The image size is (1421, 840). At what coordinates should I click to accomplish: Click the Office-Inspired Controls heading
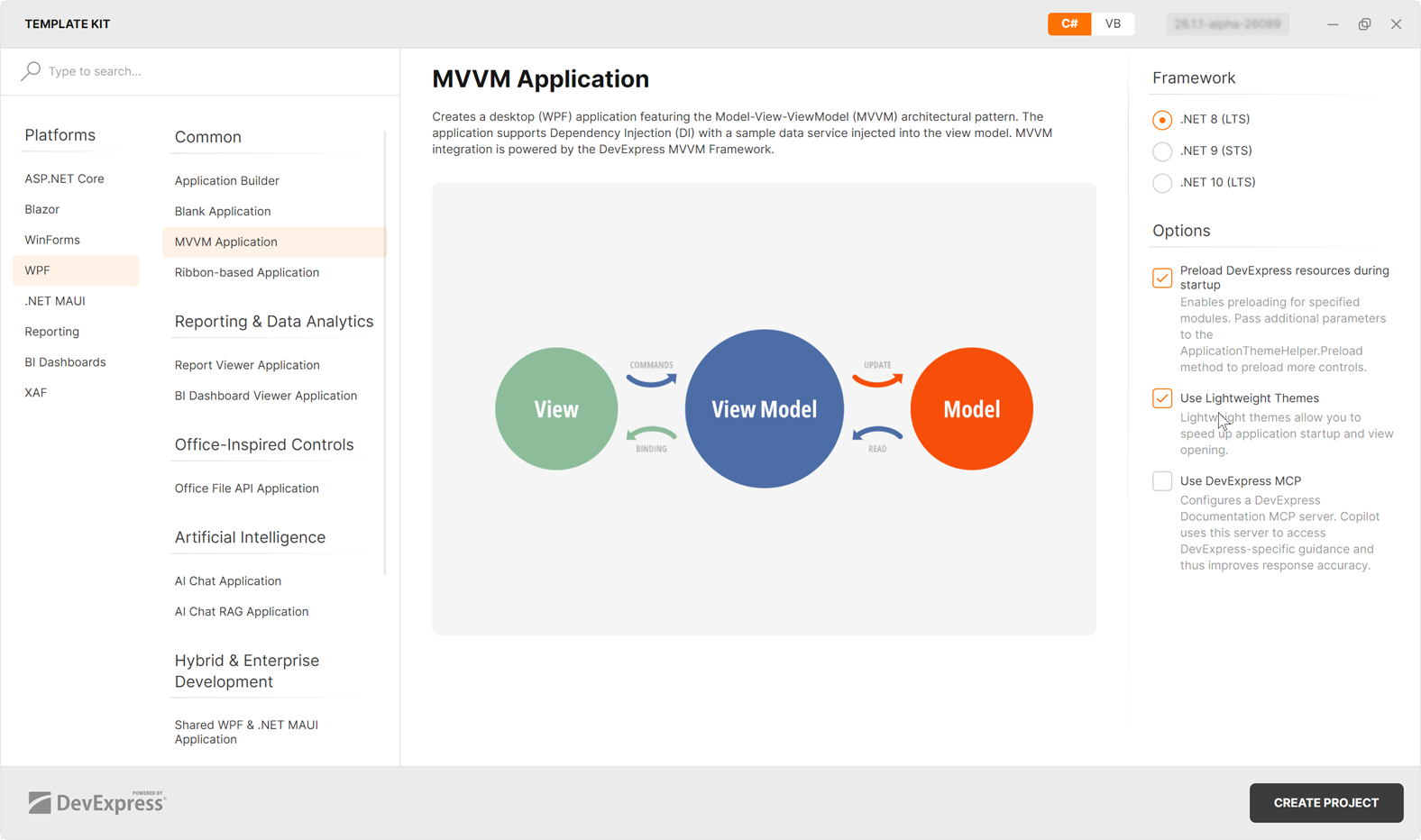tap(264, 444)
